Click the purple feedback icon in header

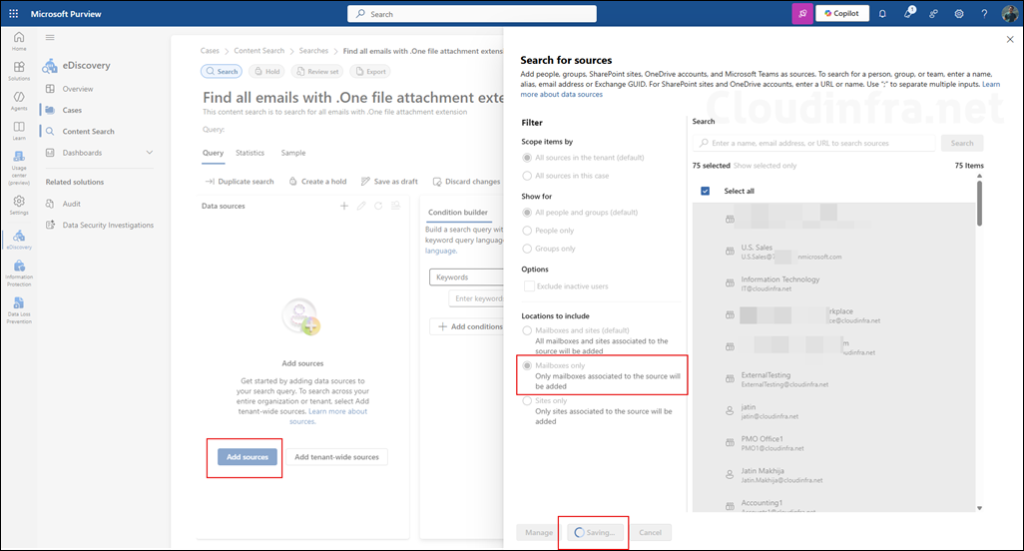[x=802, y=13]
